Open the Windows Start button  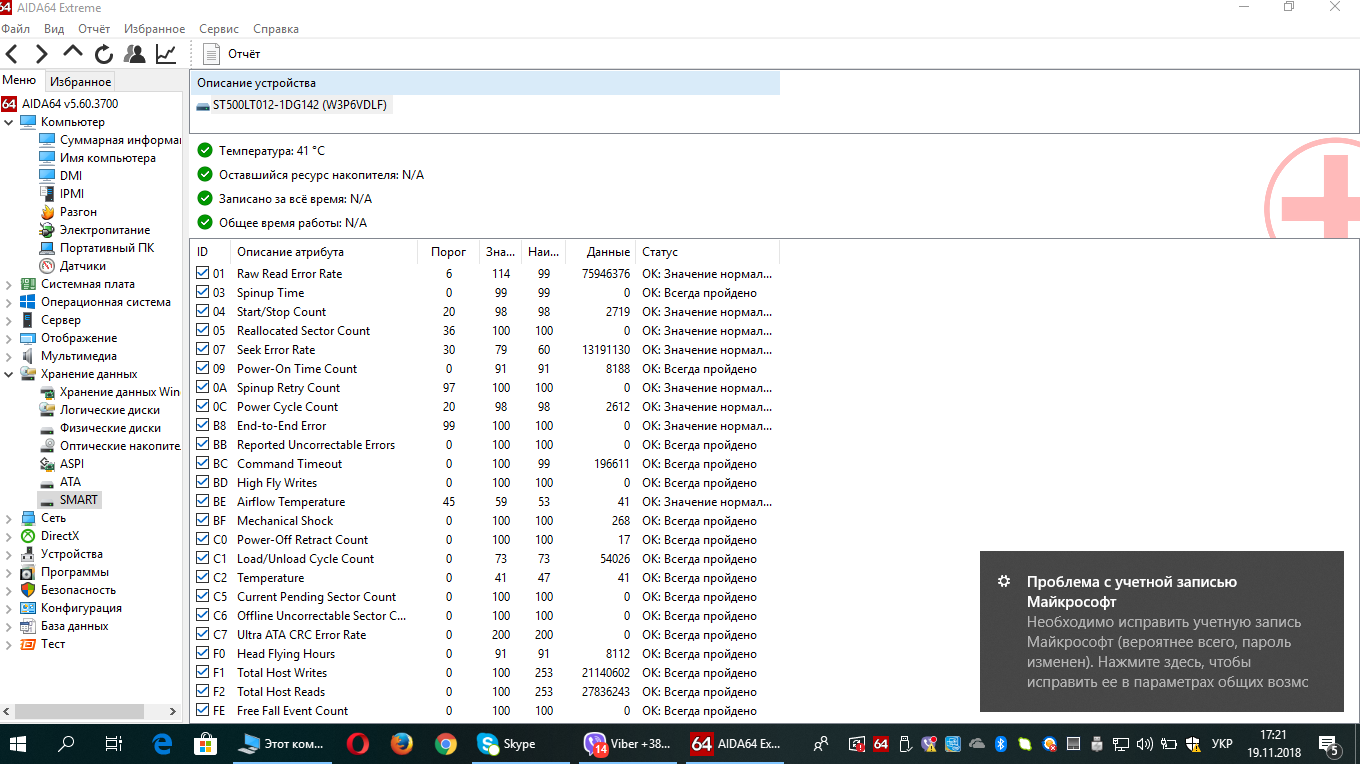tap(19, 744)
